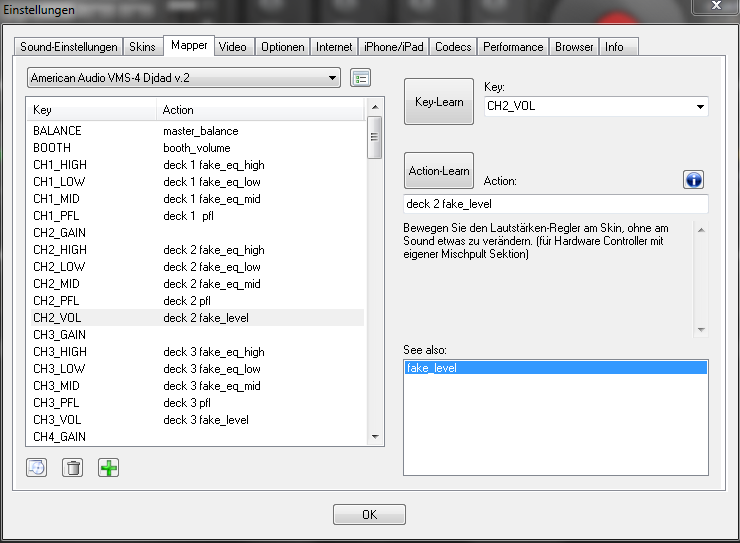Click description box scroll up arrow
Screen dimensions: 740x543
coord(701,230)
